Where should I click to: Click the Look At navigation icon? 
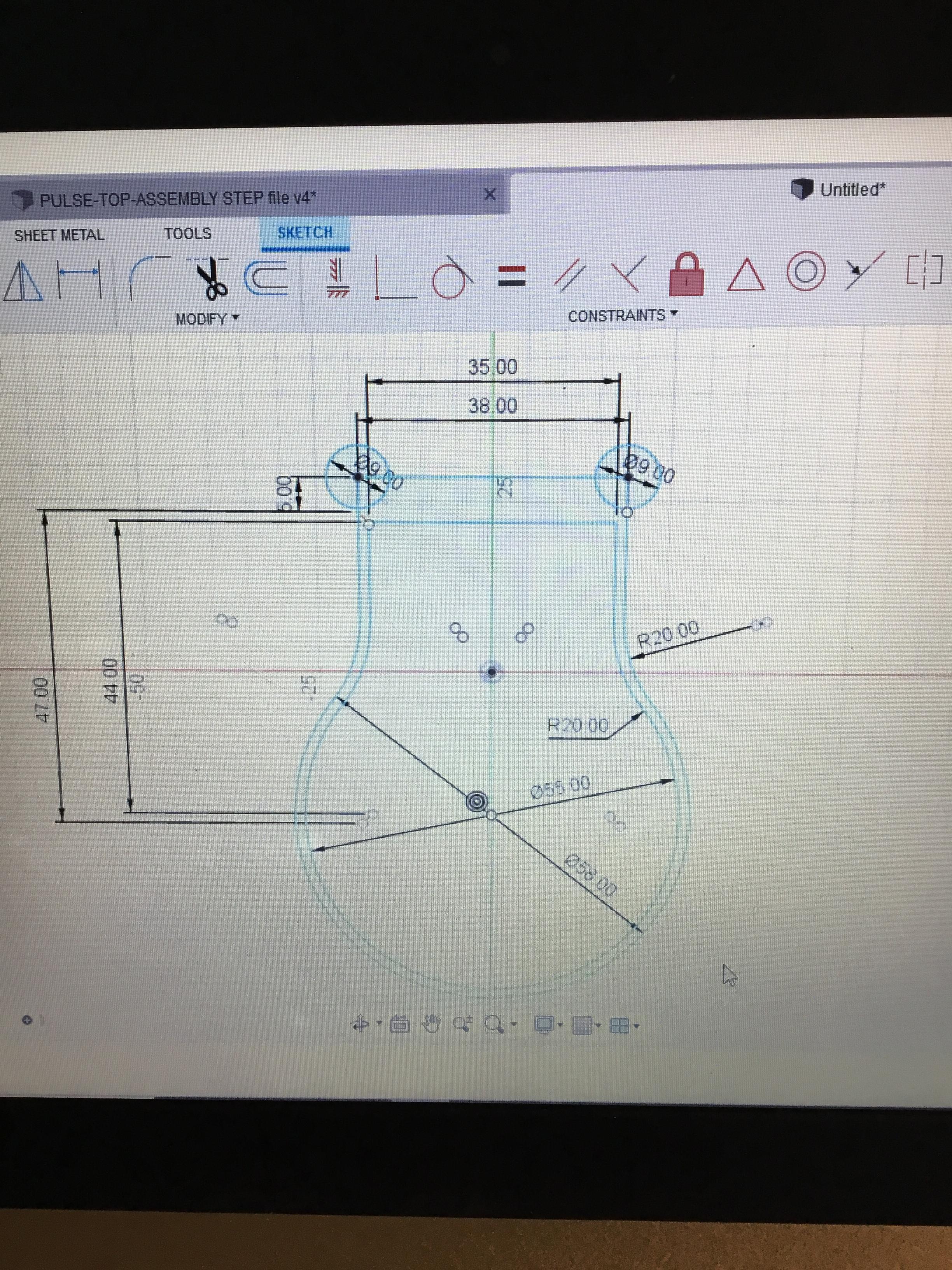tap(401, 1024)
